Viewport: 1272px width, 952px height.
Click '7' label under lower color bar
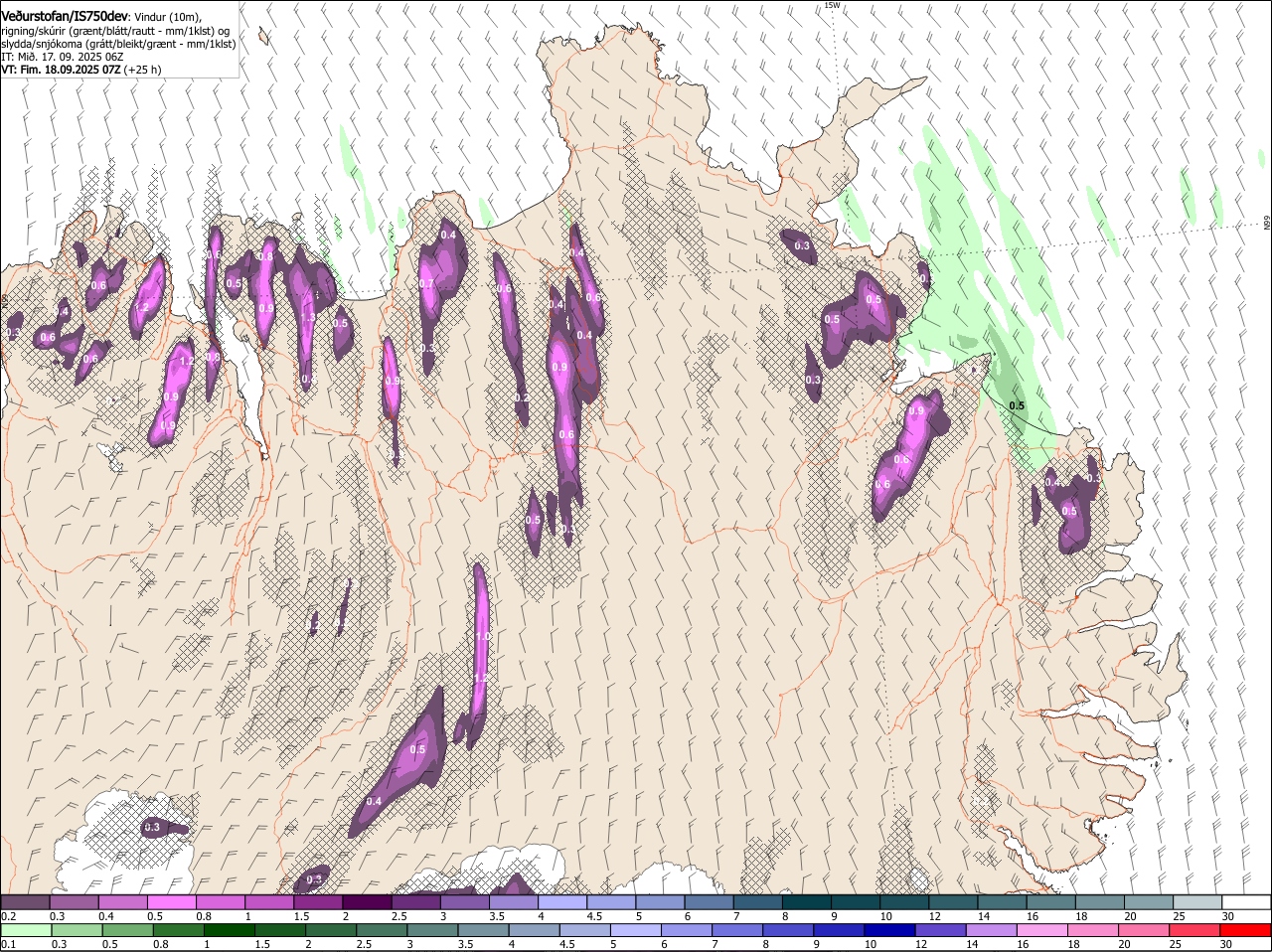[x=716, y=944]
